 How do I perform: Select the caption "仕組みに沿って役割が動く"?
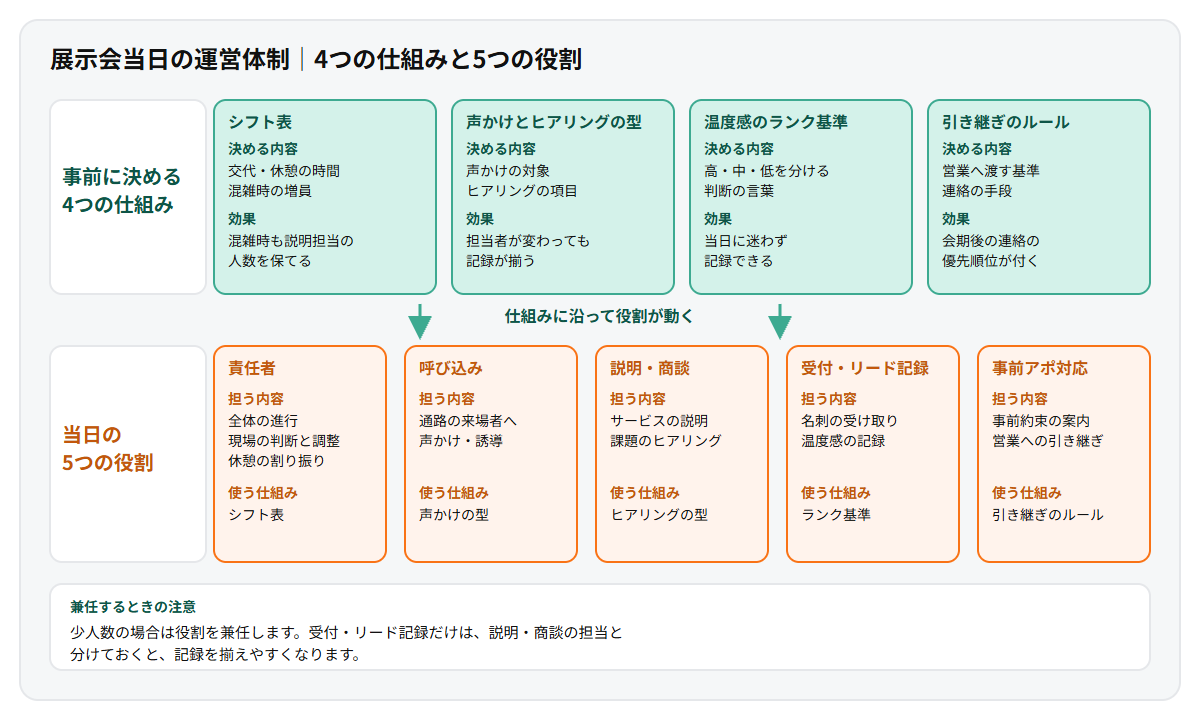[x=599, y=316]
